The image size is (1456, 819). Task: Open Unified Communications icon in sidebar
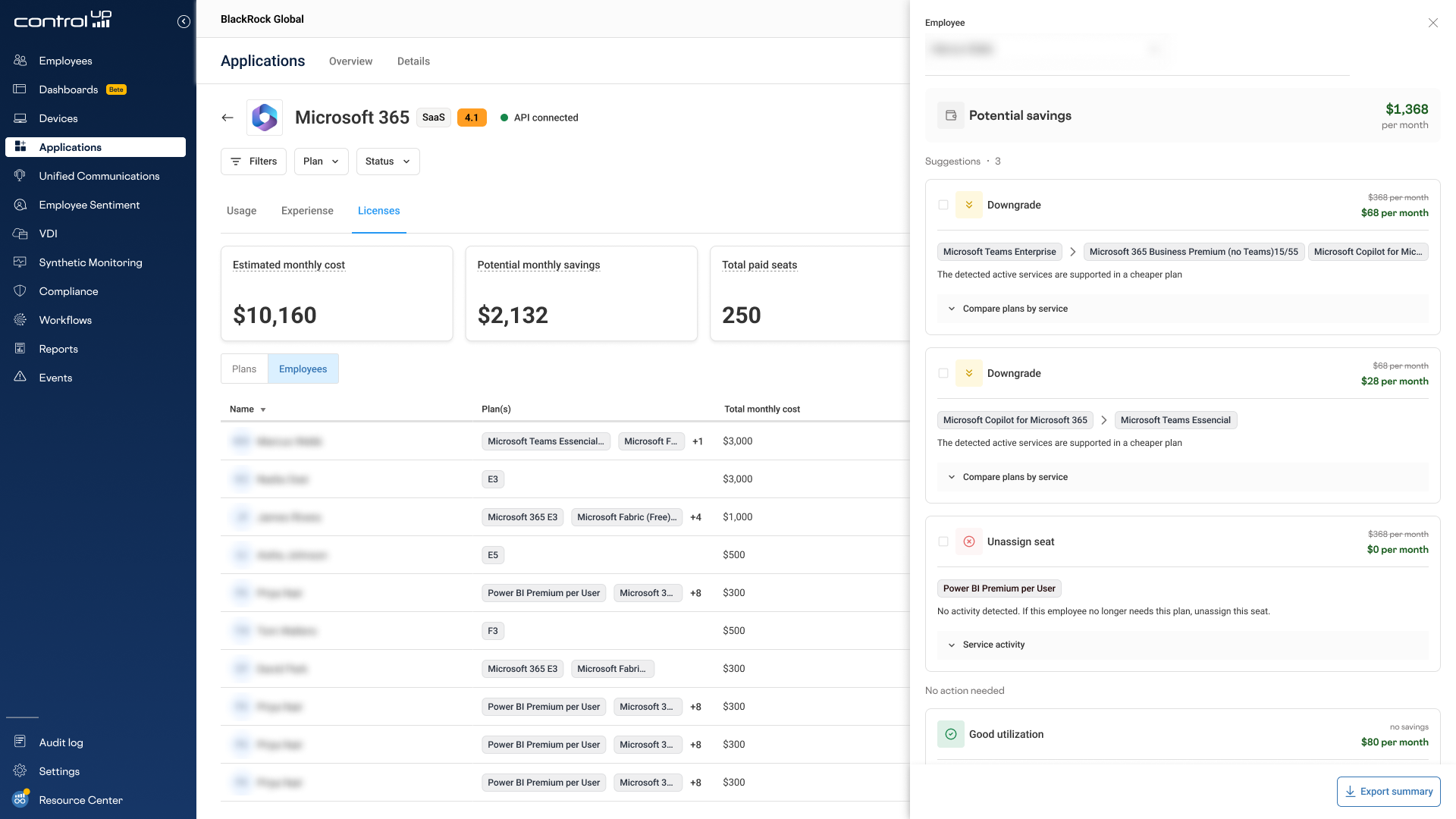click(x=20, y=176)
